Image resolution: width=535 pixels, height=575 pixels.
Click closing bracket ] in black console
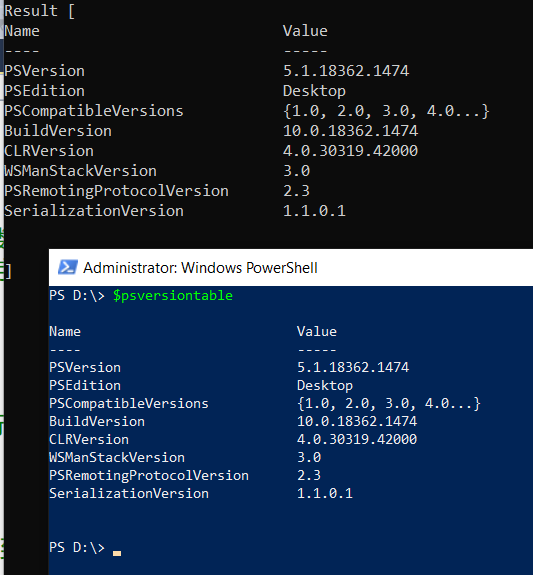(x=8, y=271)
